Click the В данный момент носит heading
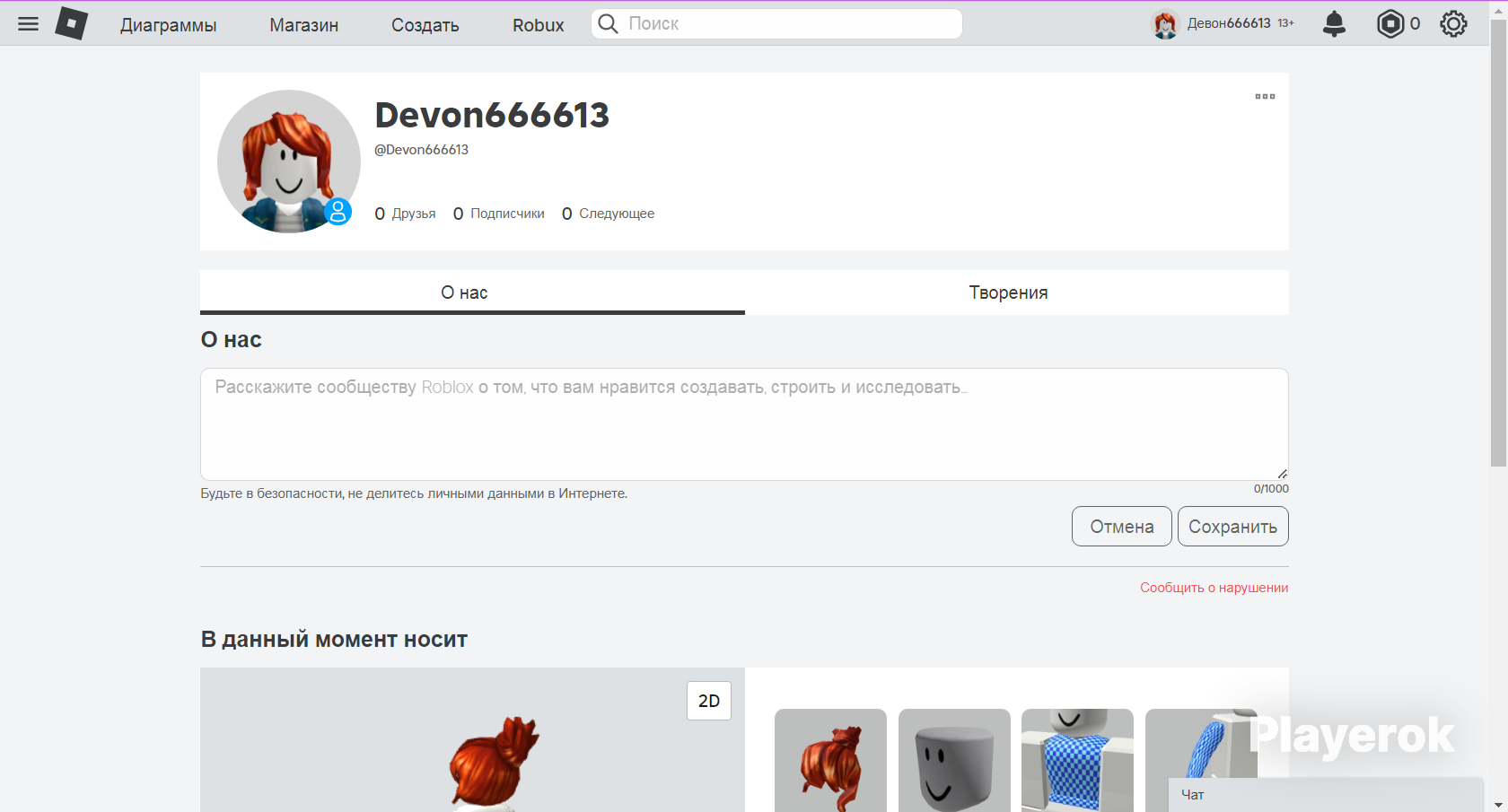 pos(334,640)
